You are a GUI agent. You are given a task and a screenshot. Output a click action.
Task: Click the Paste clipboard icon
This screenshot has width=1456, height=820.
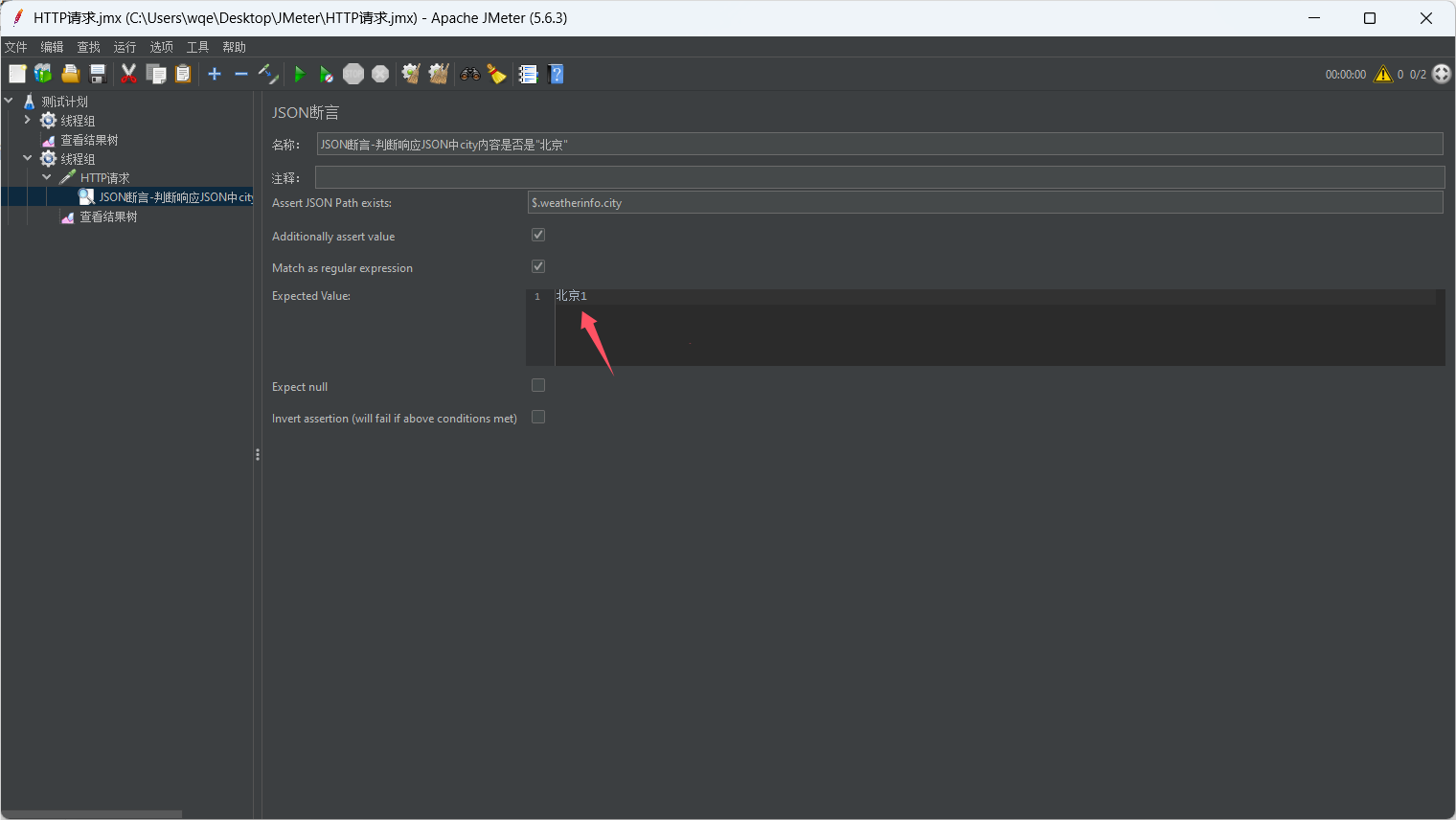click(183, 74)
